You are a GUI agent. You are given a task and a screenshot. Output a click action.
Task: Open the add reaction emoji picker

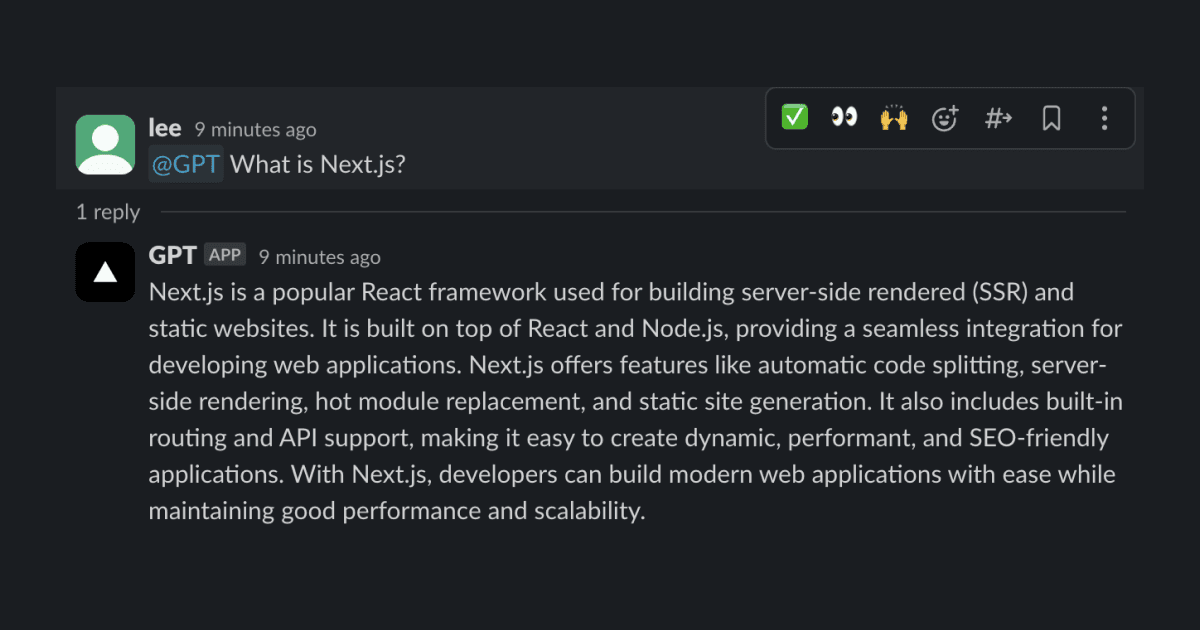pyautogui.click(x=945, y=118)
